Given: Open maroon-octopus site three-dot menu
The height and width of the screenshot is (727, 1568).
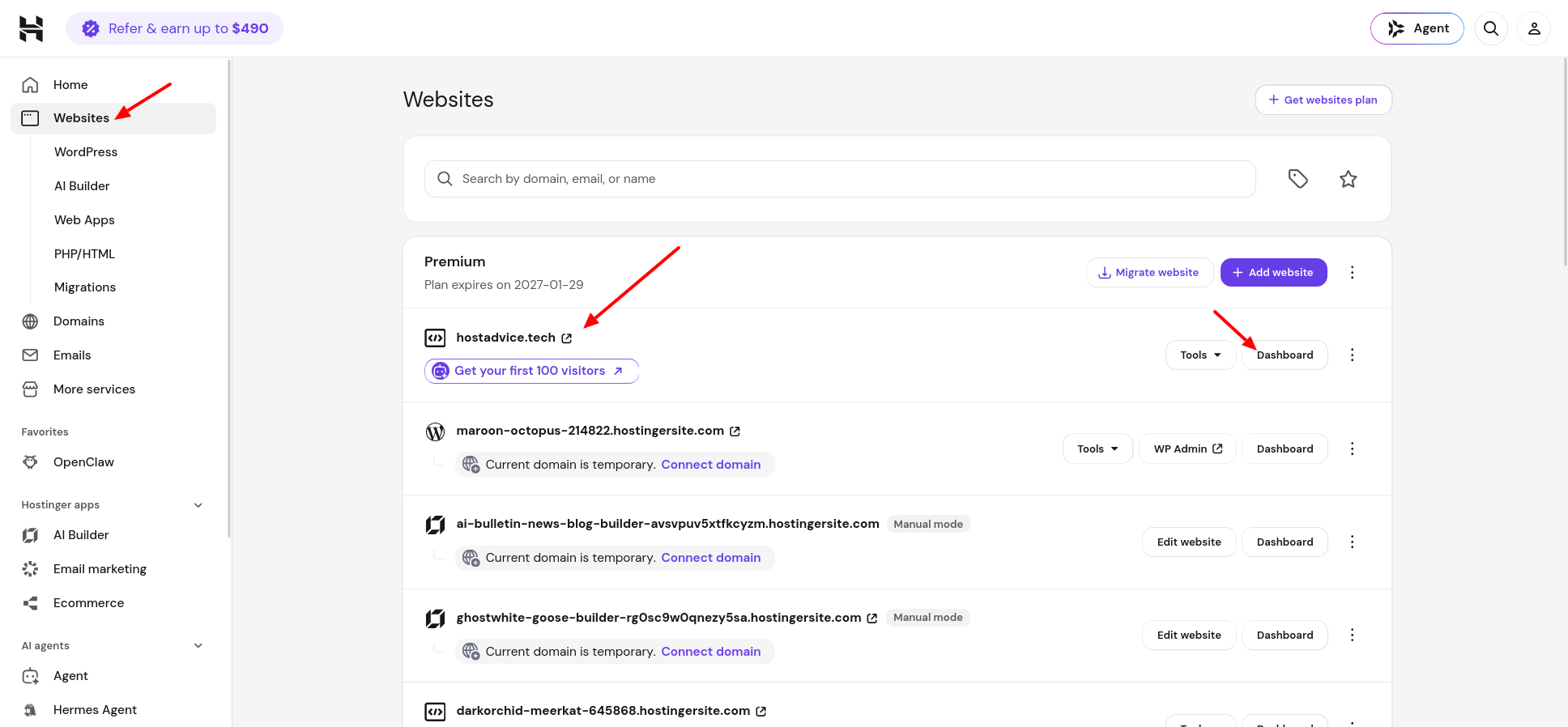Looking at the screenshot, I should [1352, 449].
